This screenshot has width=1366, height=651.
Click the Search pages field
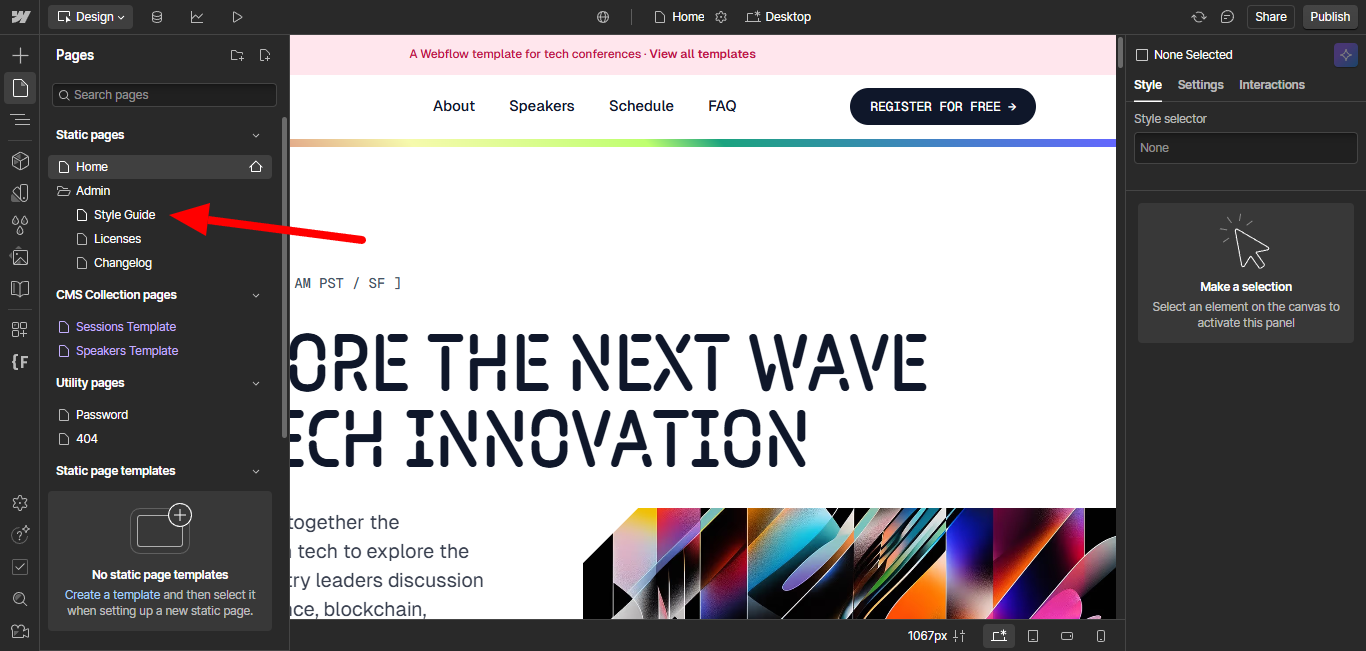point(164,95)
